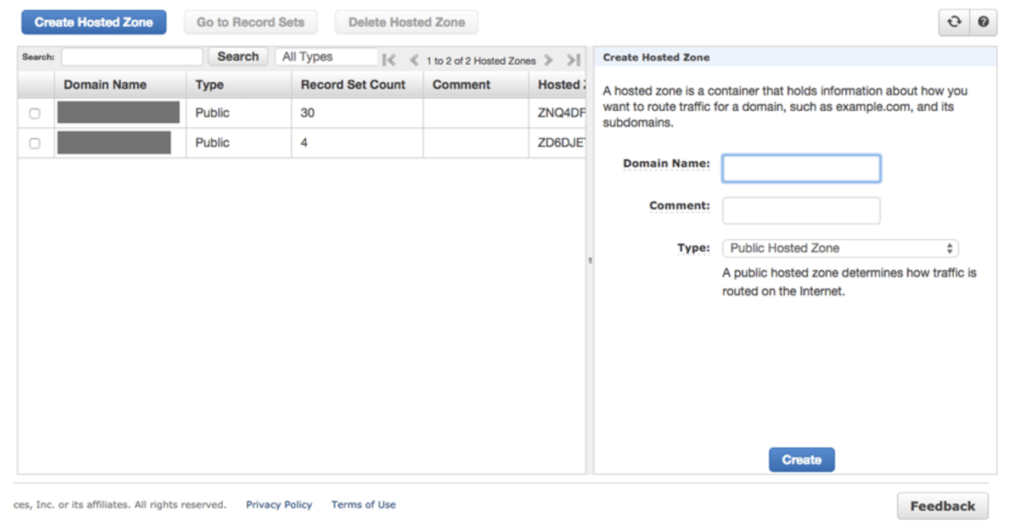1024x532 pixels.
Task: Go to first page of hosted zones
Action: 389,61
